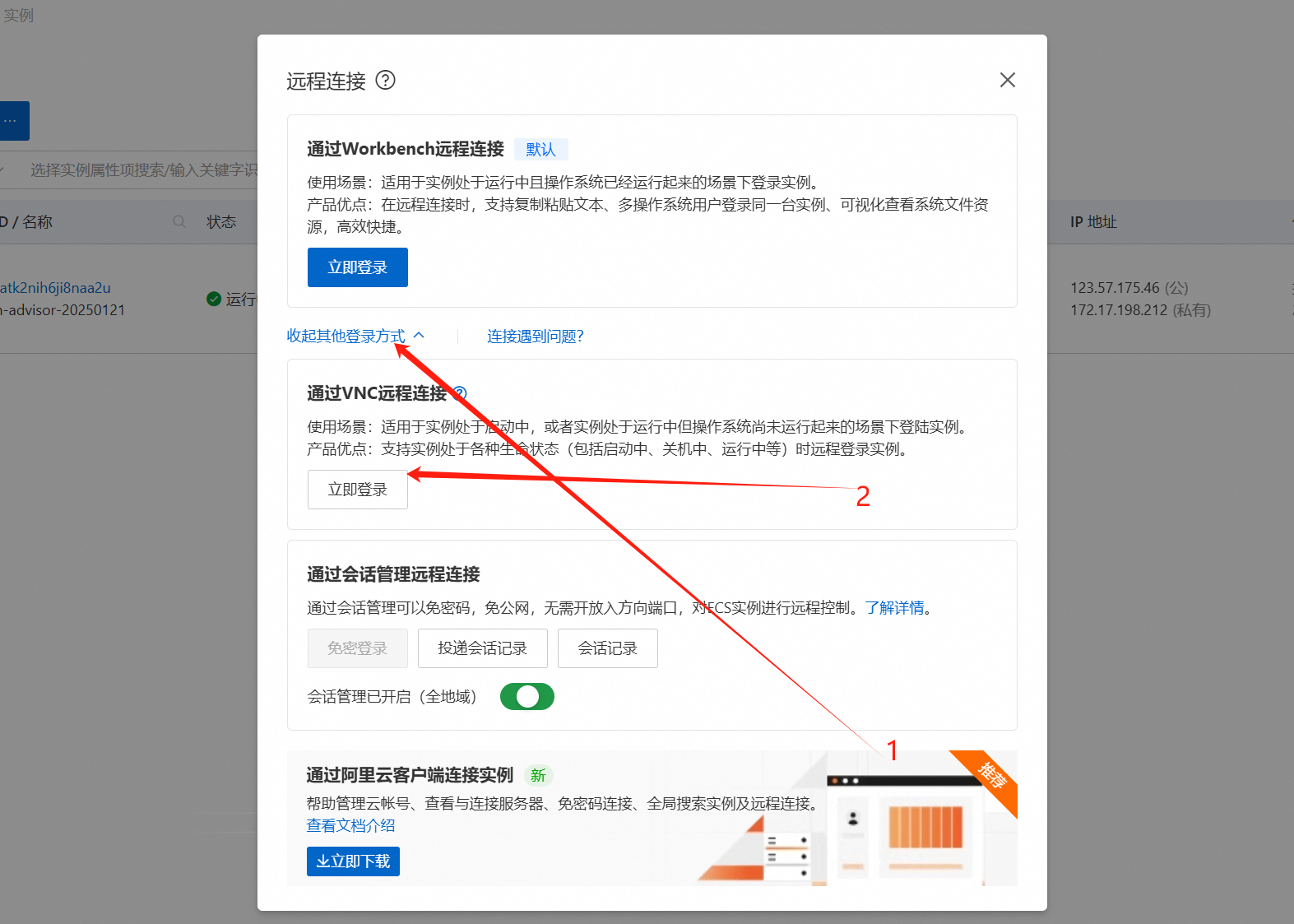Open 会话记录 button

pos(607,648)
